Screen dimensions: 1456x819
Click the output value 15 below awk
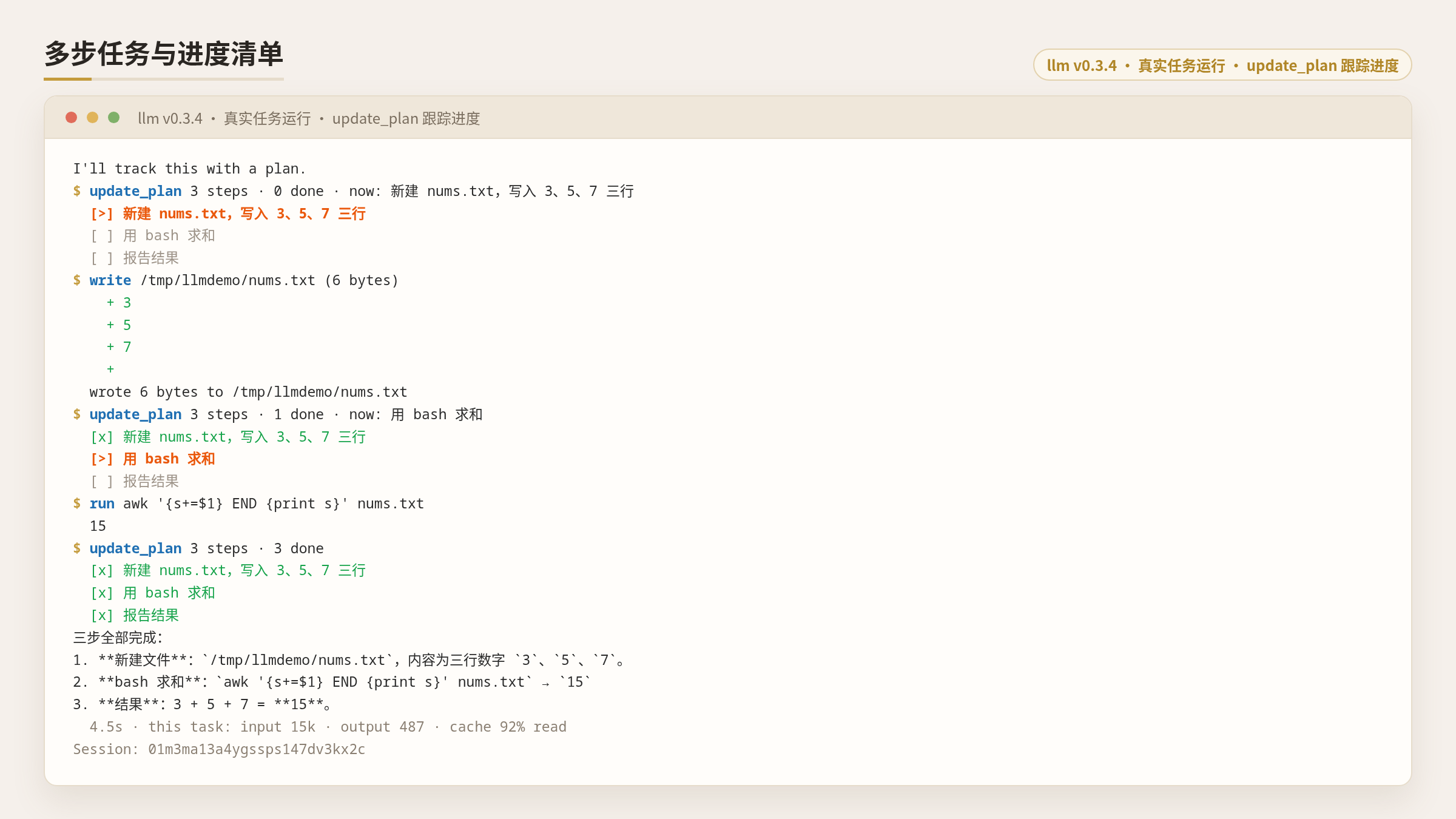[98, 526]
